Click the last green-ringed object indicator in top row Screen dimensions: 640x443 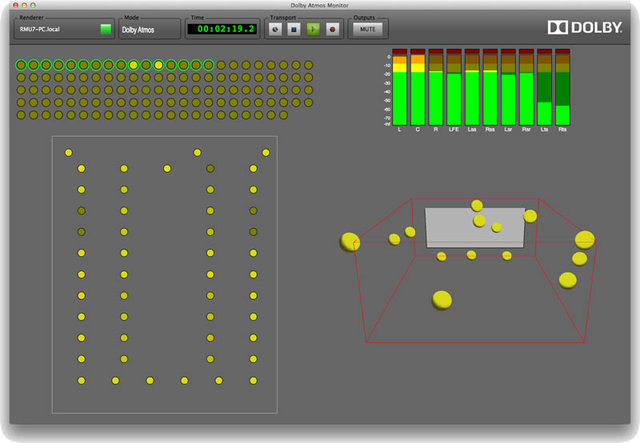tap(208, 65)
